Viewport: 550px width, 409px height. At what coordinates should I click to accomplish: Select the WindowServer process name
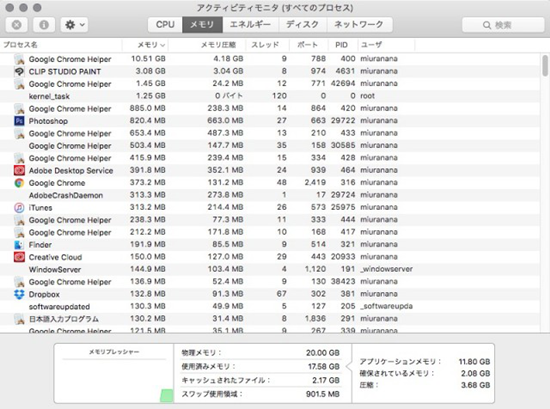(55, 269)
